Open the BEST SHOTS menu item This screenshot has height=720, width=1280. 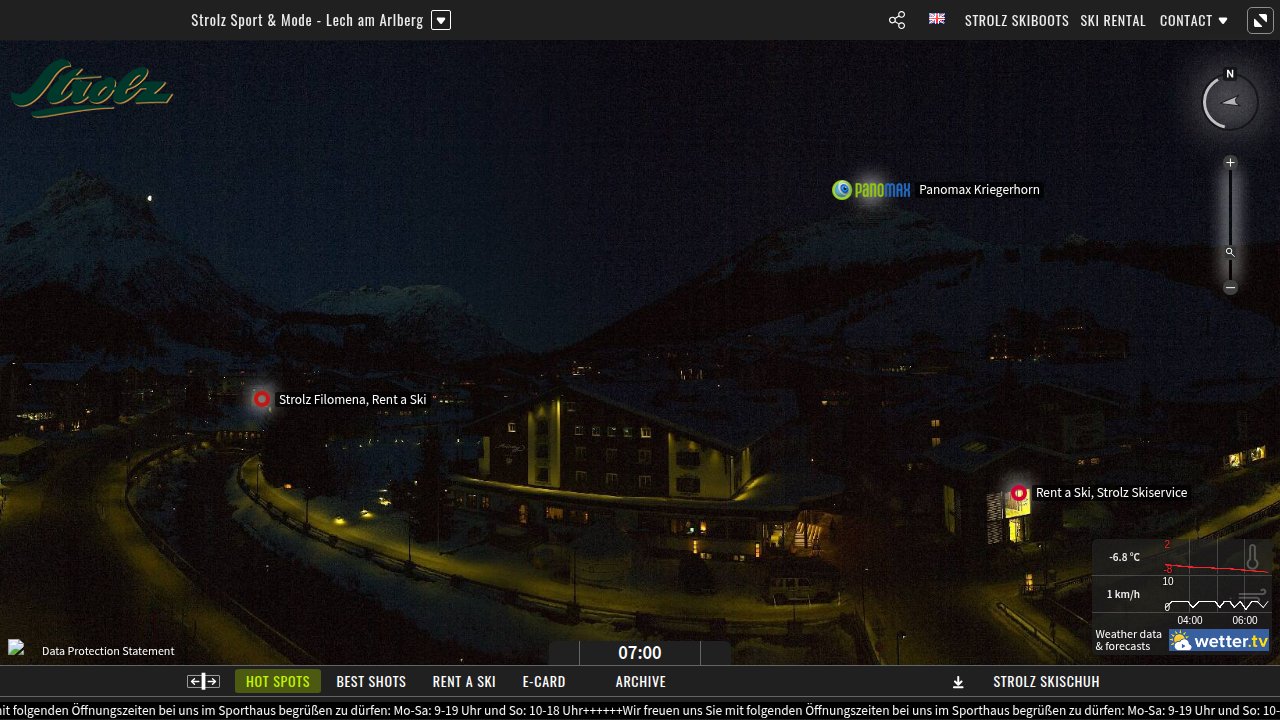coord(371,682)
